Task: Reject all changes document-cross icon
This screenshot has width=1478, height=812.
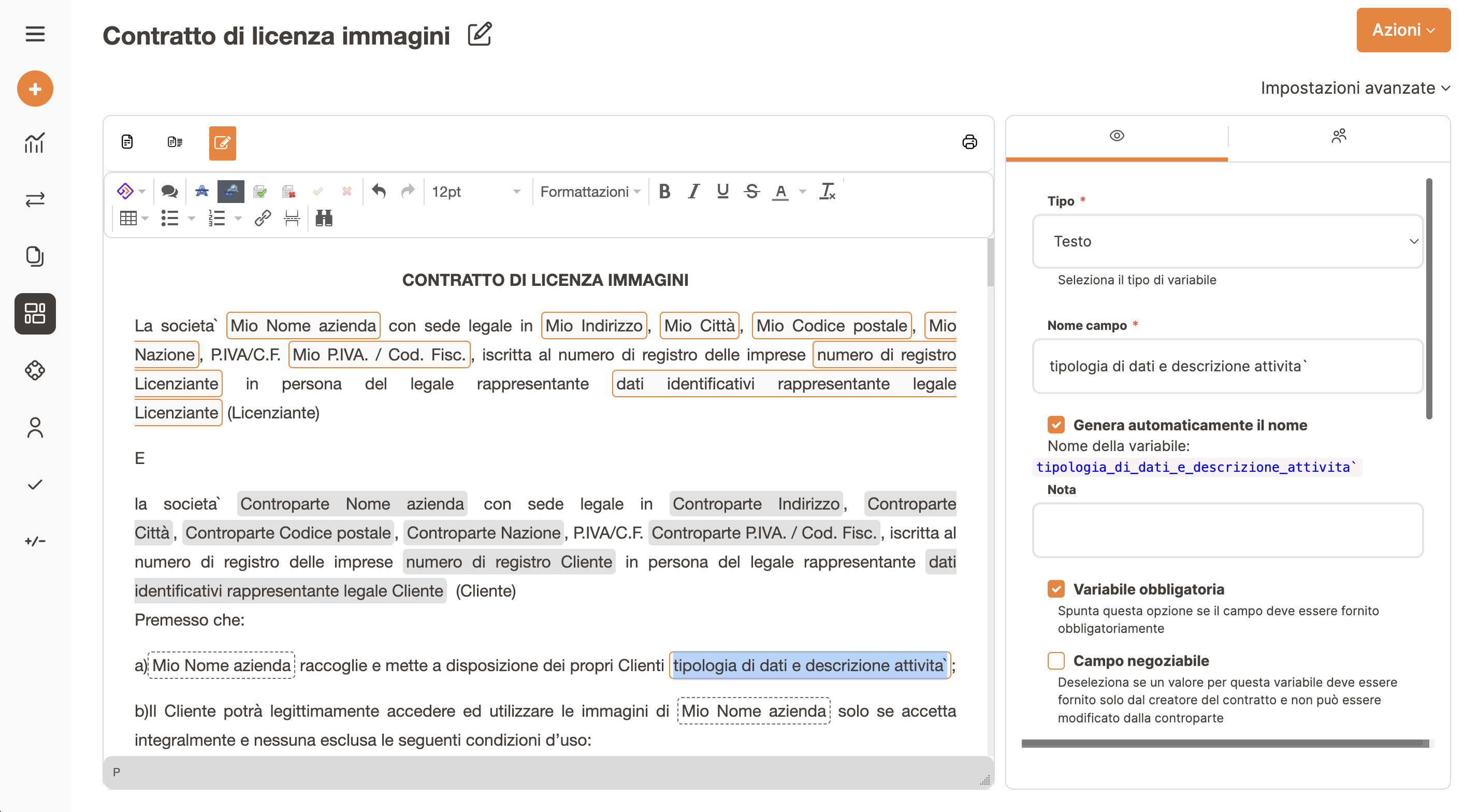Action: click(x=288, y=191)
